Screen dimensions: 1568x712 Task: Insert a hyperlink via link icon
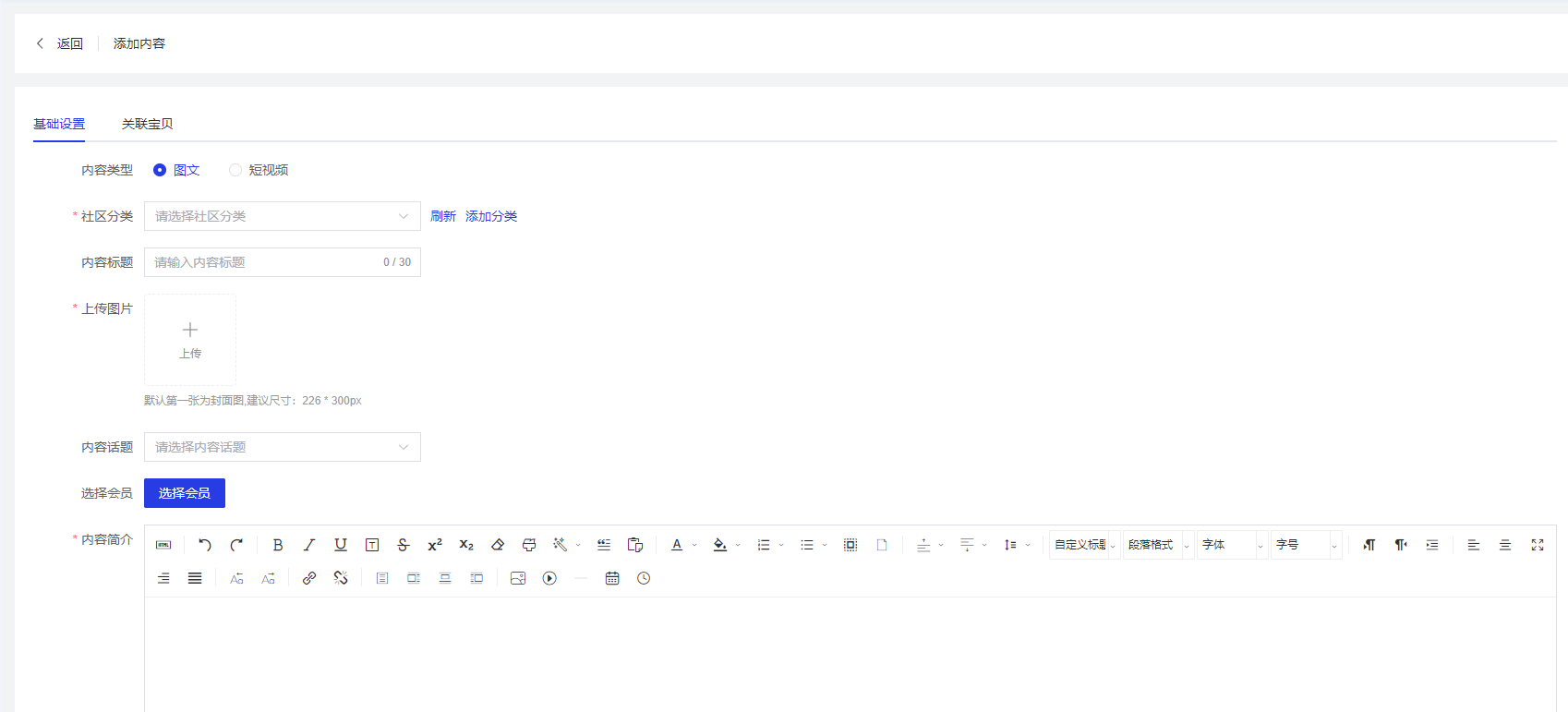pyautogui.click(x=309, y=578)
